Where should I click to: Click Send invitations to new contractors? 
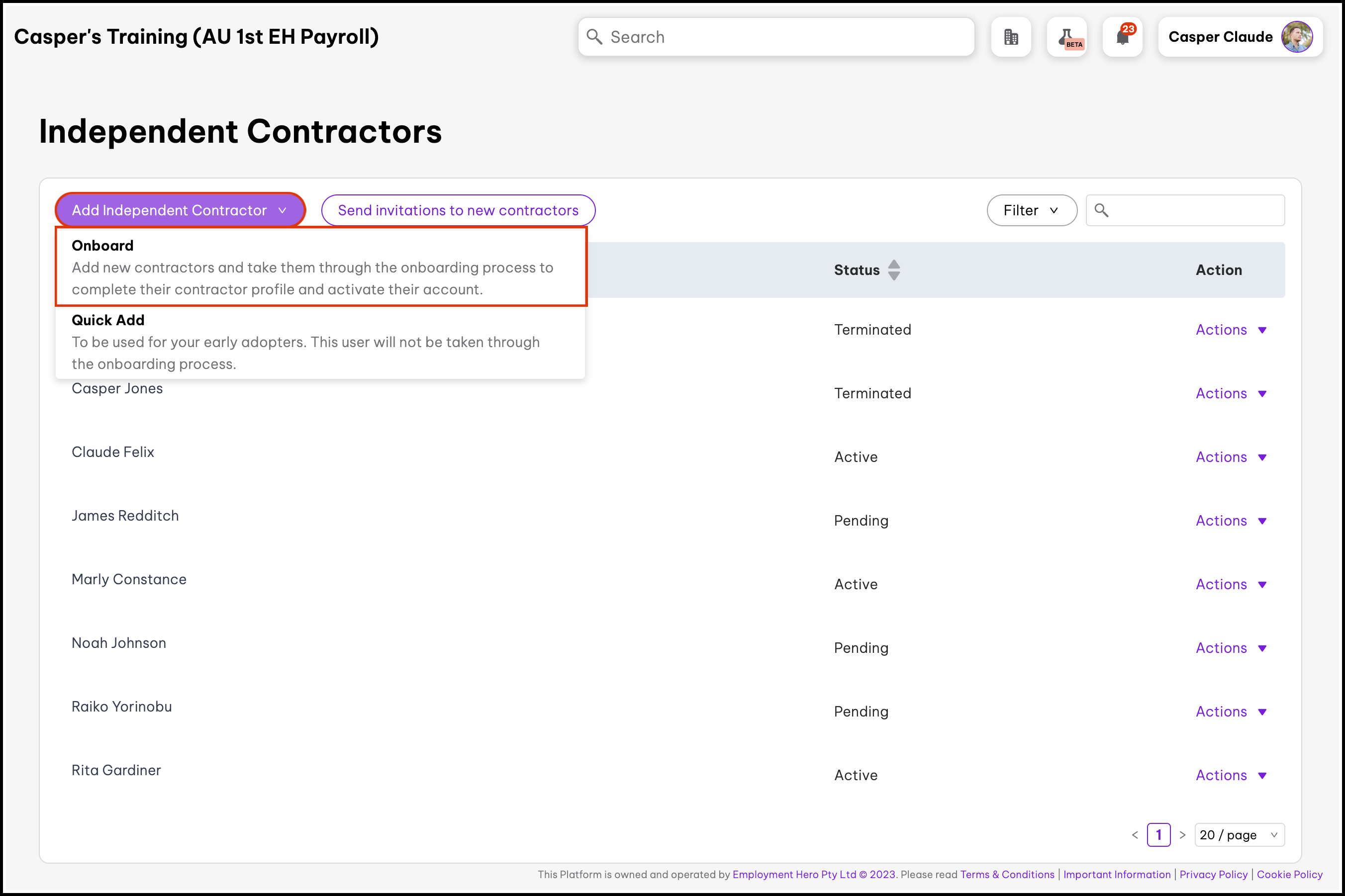pyautogui.click(x=458, y=210)
